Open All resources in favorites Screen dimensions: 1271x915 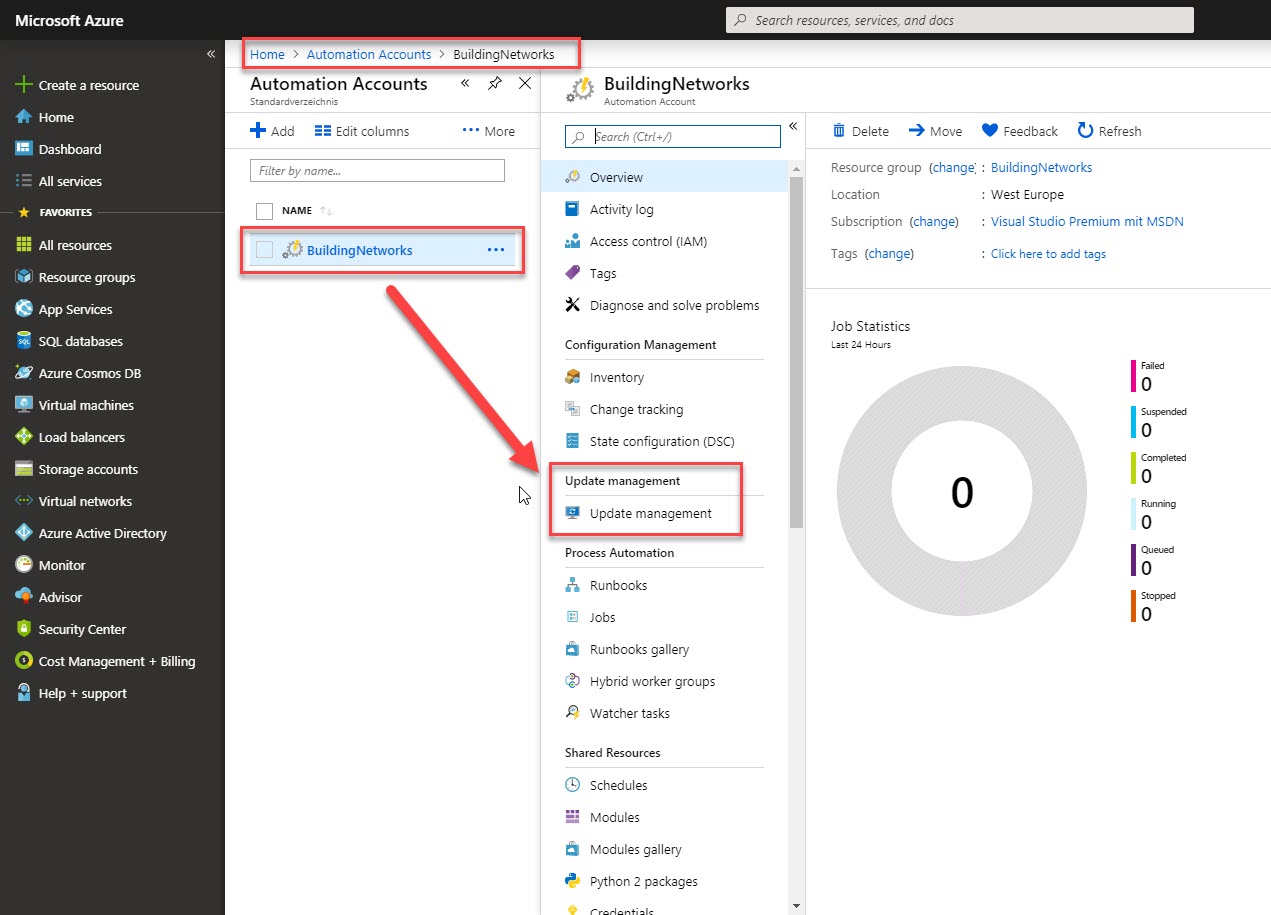(75, 245)
